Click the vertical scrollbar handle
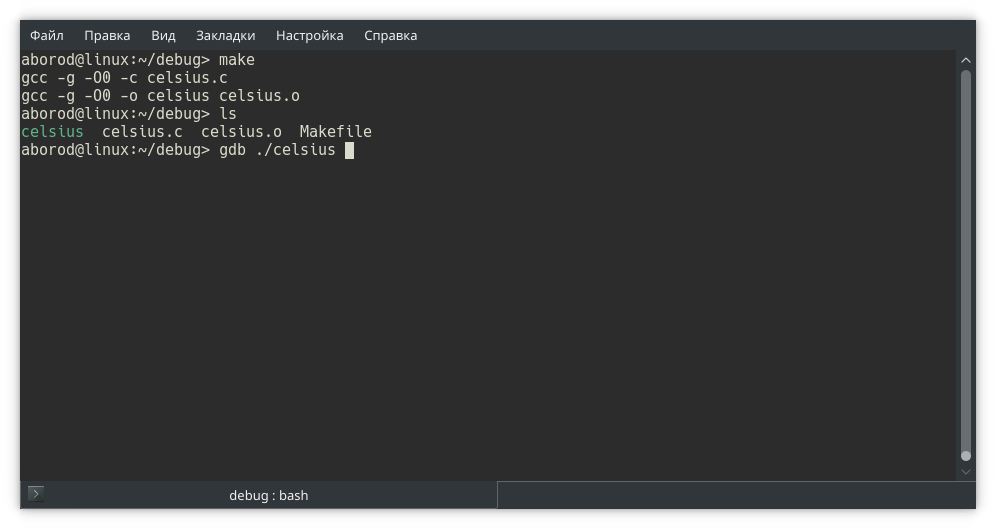Image resolution: width=996 pixels, height=529 pixels. (x=966, y=260)
